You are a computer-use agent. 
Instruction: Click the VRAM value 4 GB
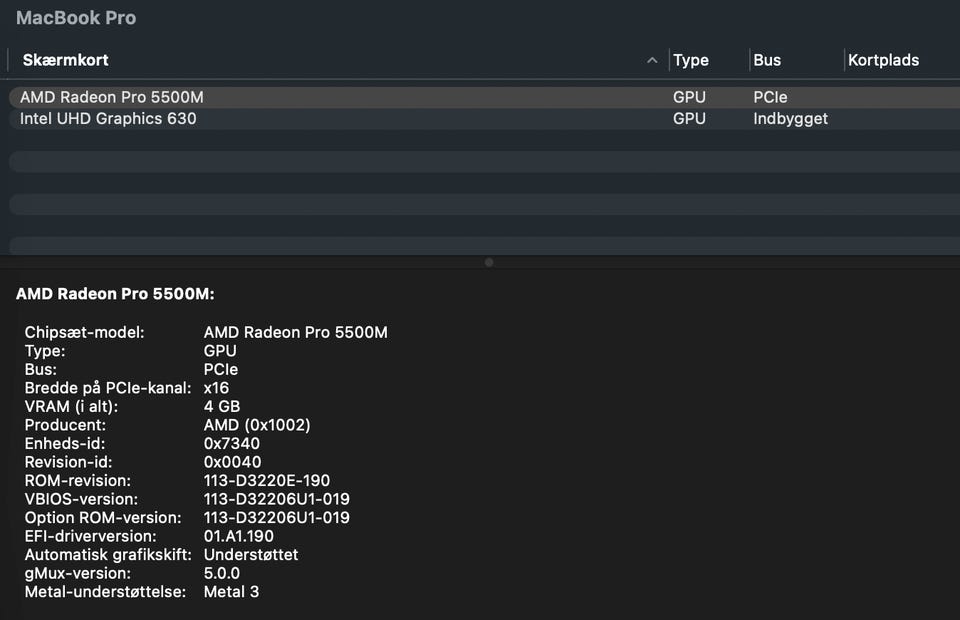[x=222, y=406]
